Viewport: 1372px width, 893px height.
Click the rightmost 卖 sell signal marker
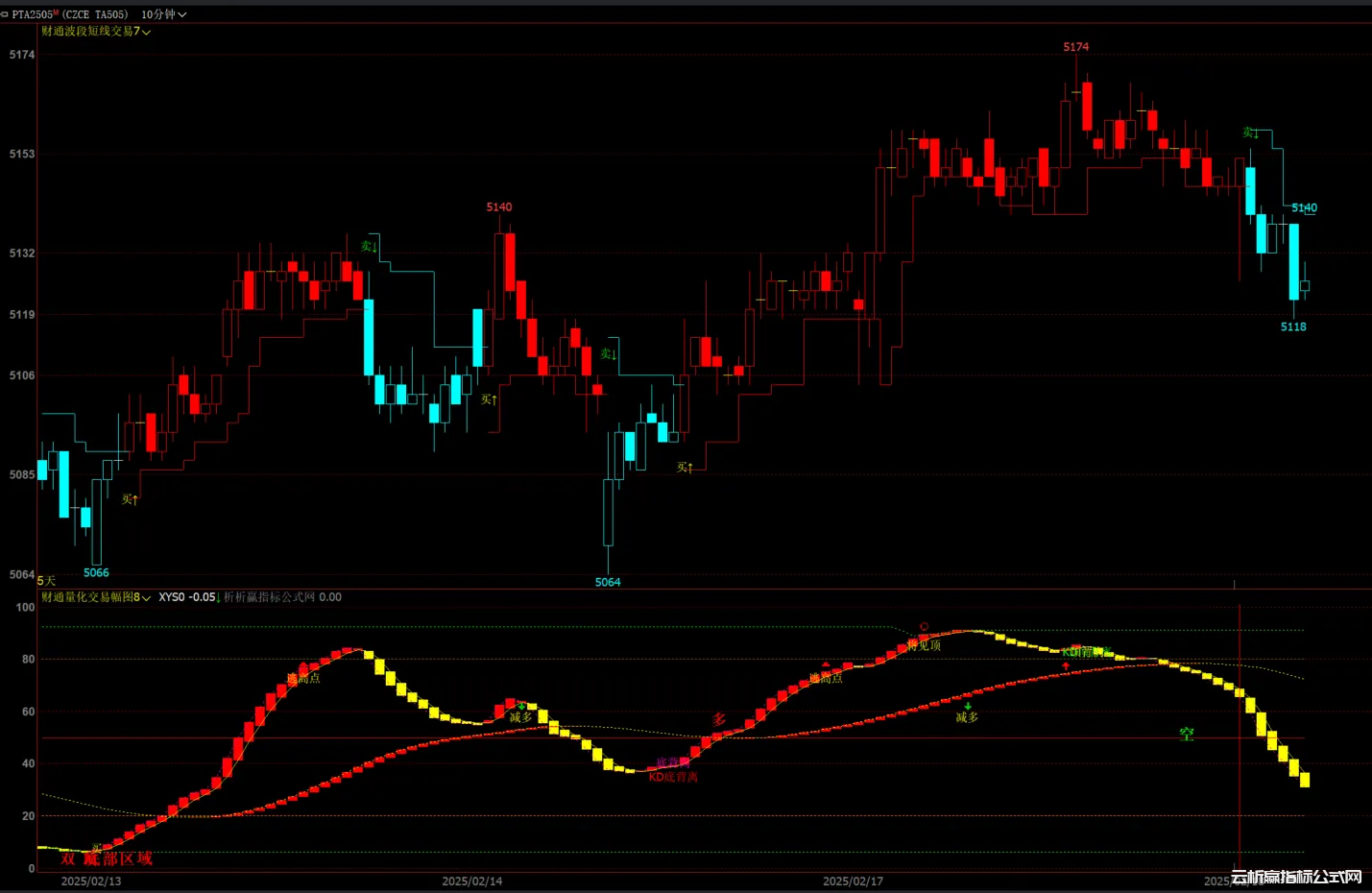click(1250, 133)
